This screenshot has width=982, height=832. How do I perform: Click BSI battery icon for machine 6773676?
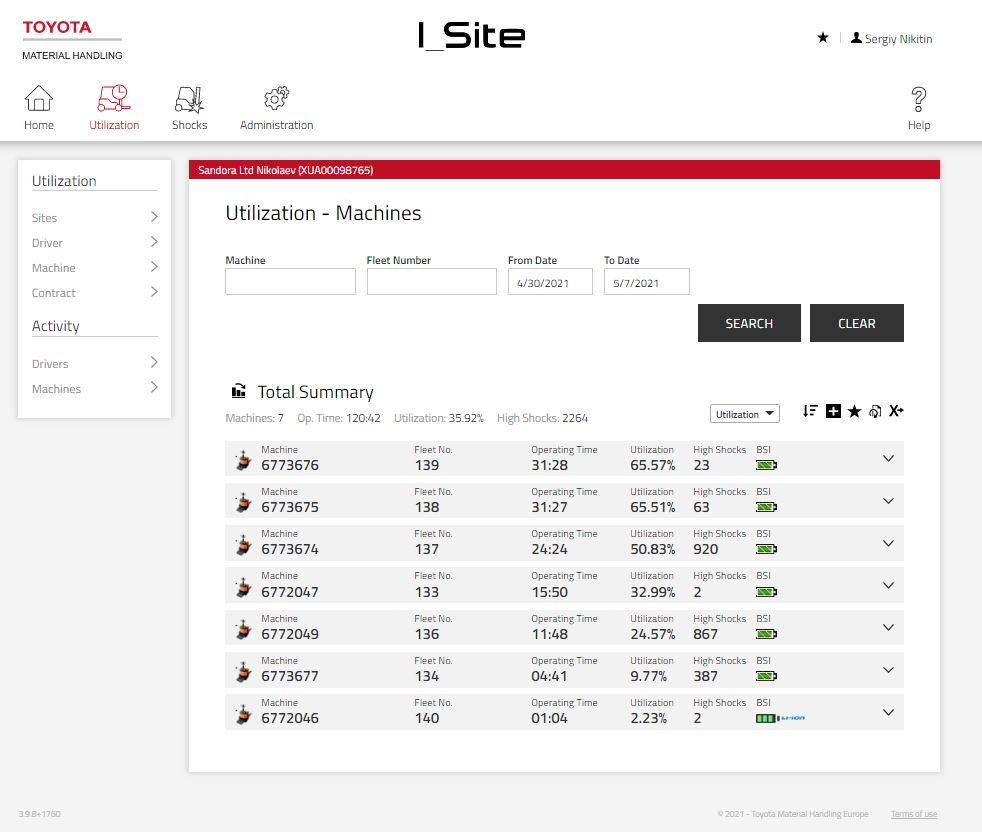pos(767,465)
